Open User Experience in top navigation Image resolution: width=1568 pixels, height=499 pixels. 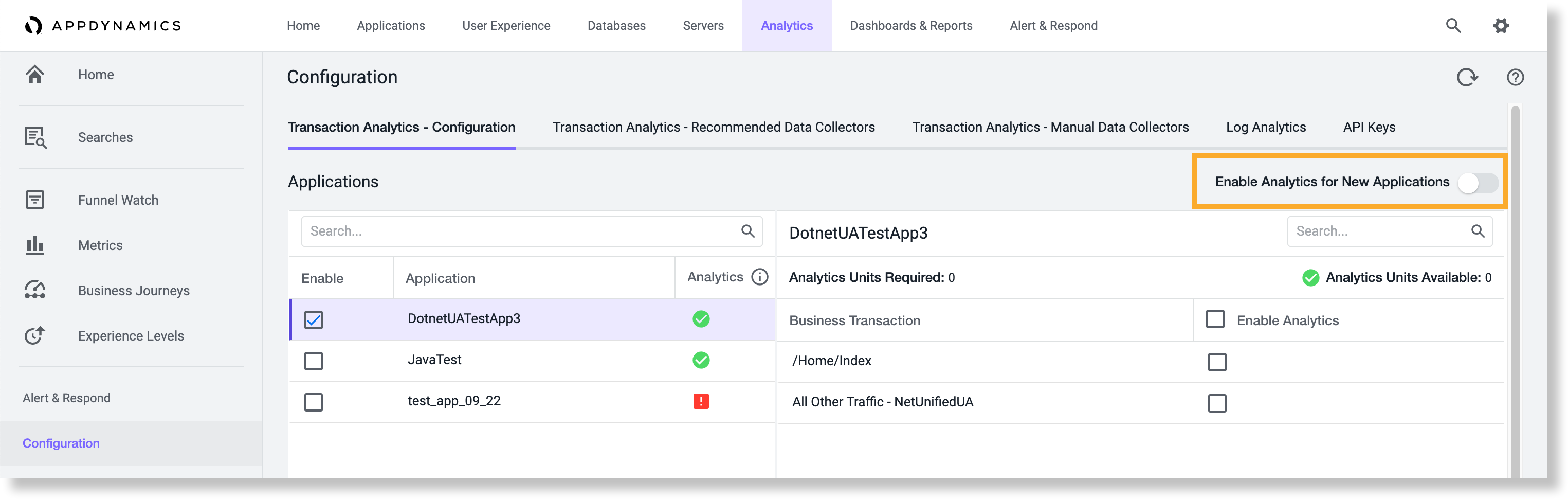(x=506, y=26)
